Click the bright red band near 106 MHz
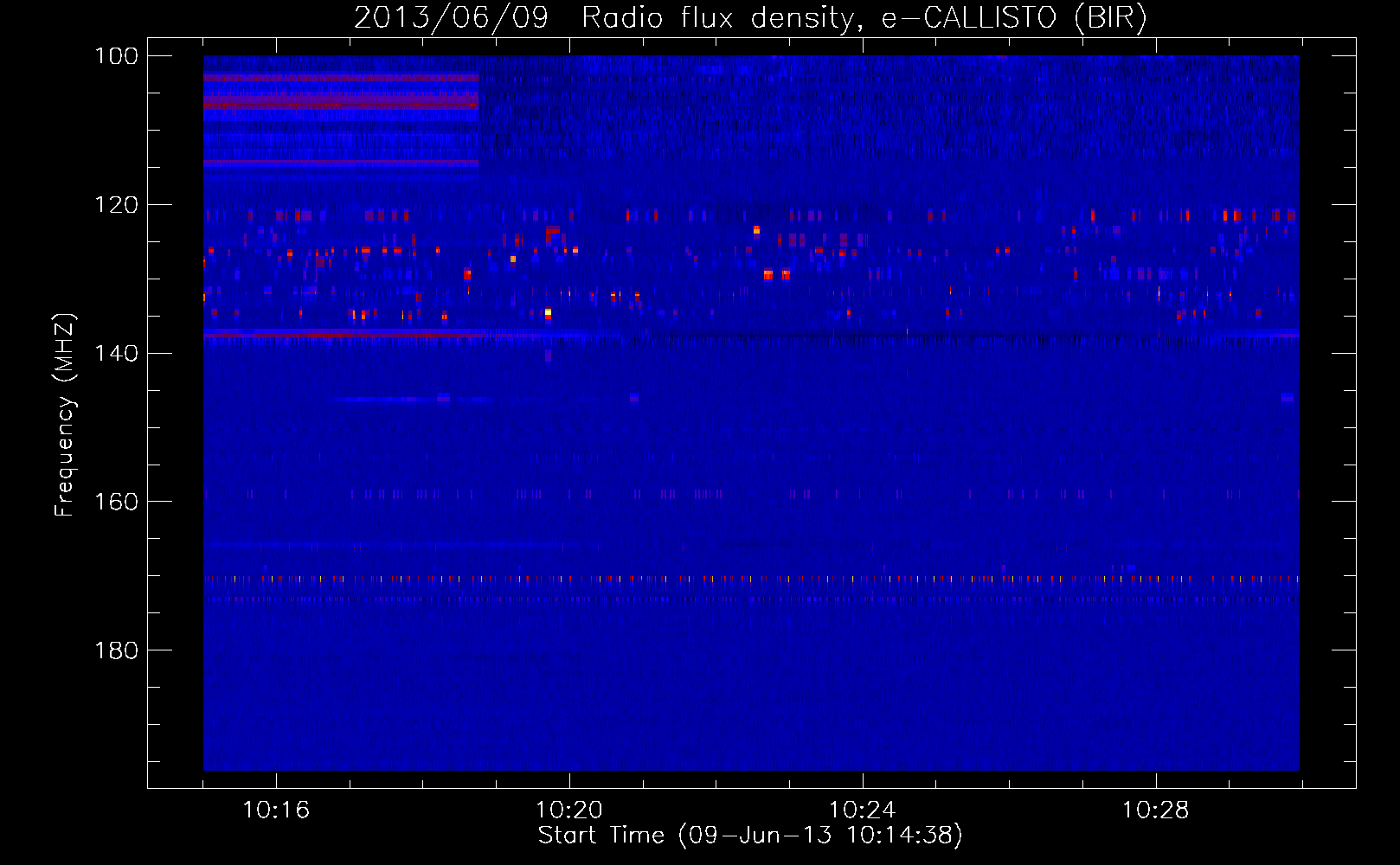Image resolution: width=1400 pixels, height=865 pixels. (x=341, y=105)
